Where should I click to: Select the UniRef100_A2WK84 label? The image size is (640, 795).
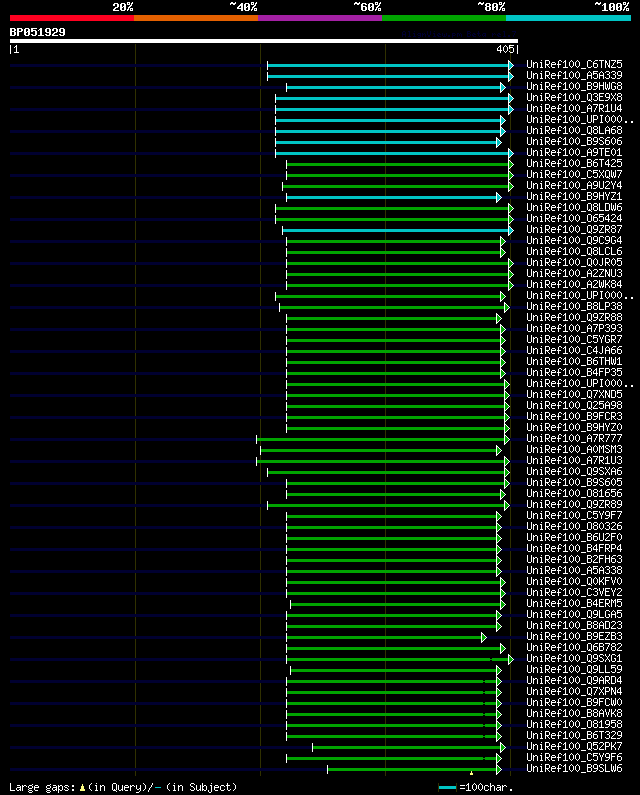pos(574,284)
